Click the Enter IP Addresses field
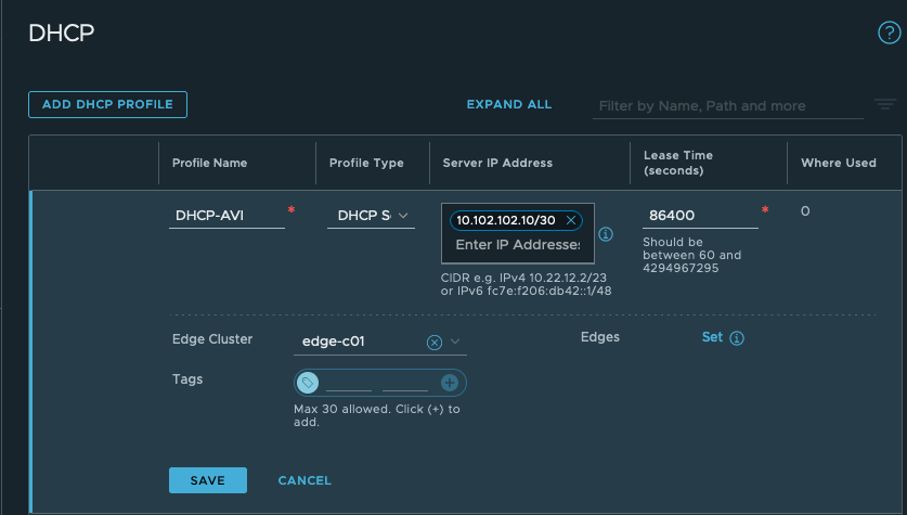The image size is (908, 516). (518, 244)
